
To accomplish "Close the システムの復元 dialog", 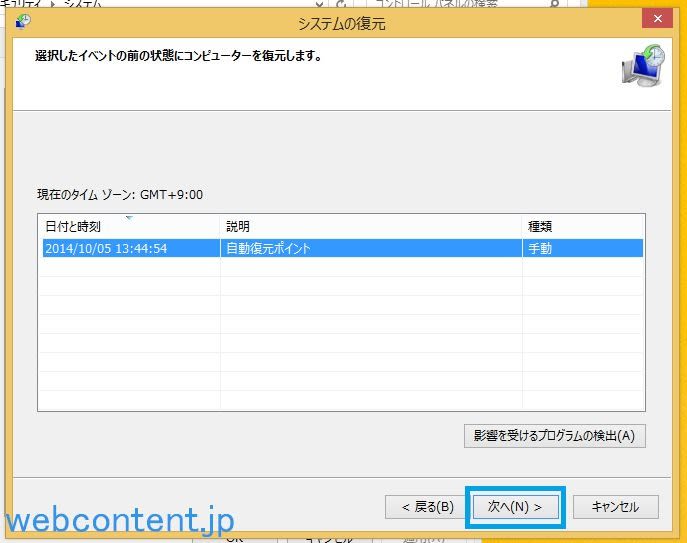I will click(x=656, y=20).
